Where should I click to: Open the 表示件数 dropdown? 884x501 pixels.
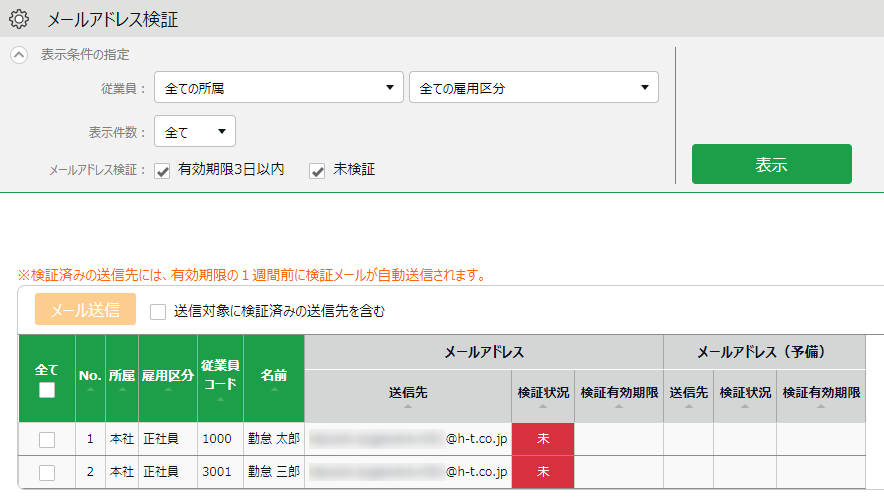pos(195,131)
